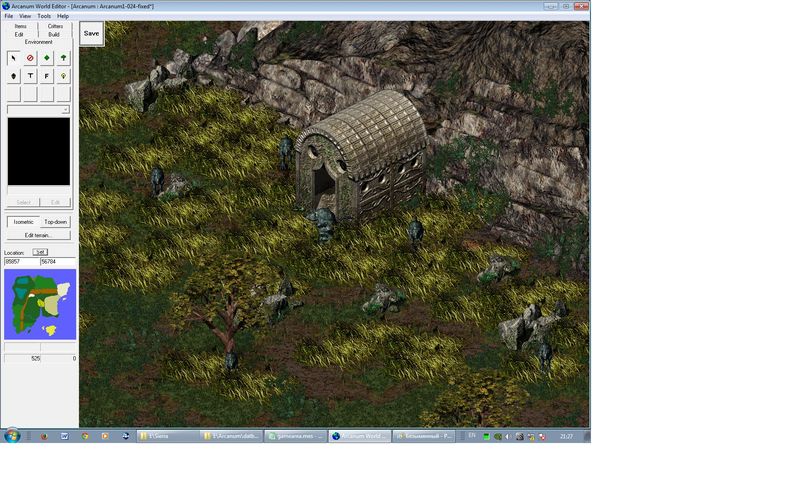
Task: Click the volume speaker tray icon
Action: 508,436
